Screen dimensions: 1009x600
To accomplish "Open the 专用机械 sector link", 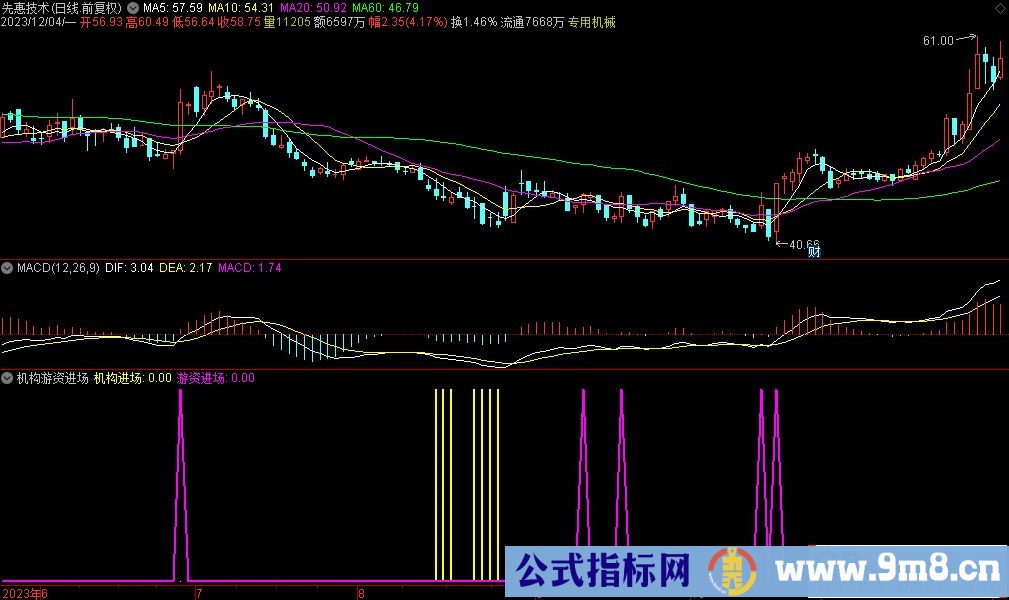I will pos(591,23).
